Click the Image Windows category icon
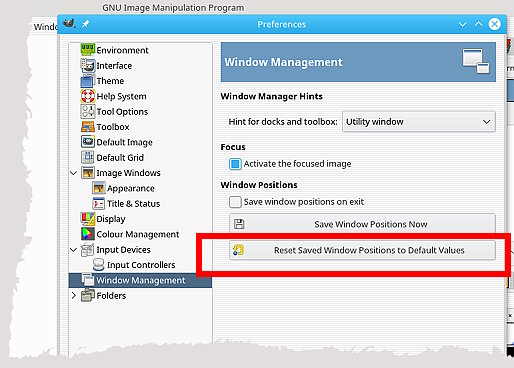The height and width of the screenshot is (368, 514). [88, 173]
